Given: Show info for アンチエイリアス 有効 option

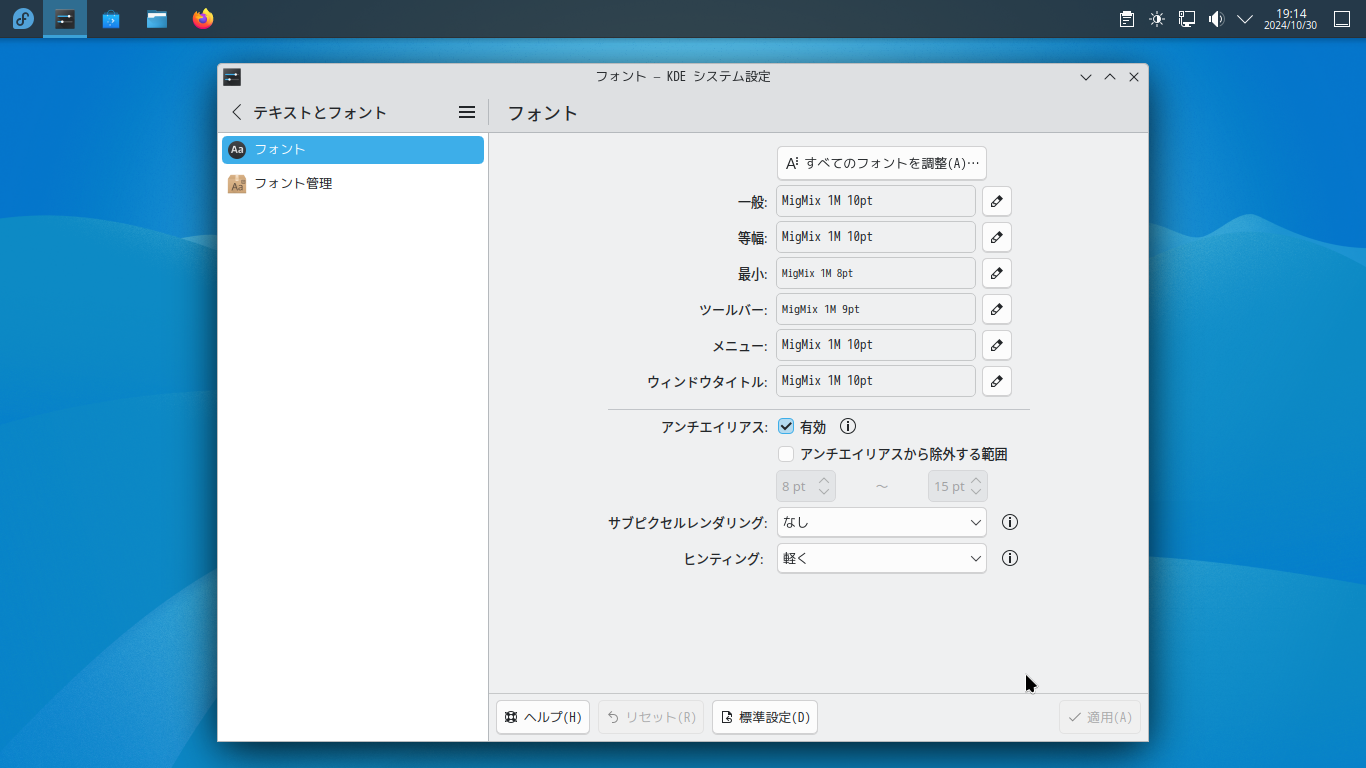Looking at the screenshot, I should tap(848, 426).
